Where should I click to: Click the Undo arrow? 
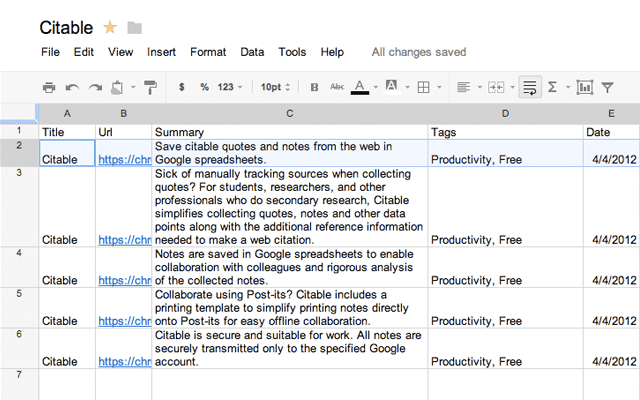click(72, 87)
